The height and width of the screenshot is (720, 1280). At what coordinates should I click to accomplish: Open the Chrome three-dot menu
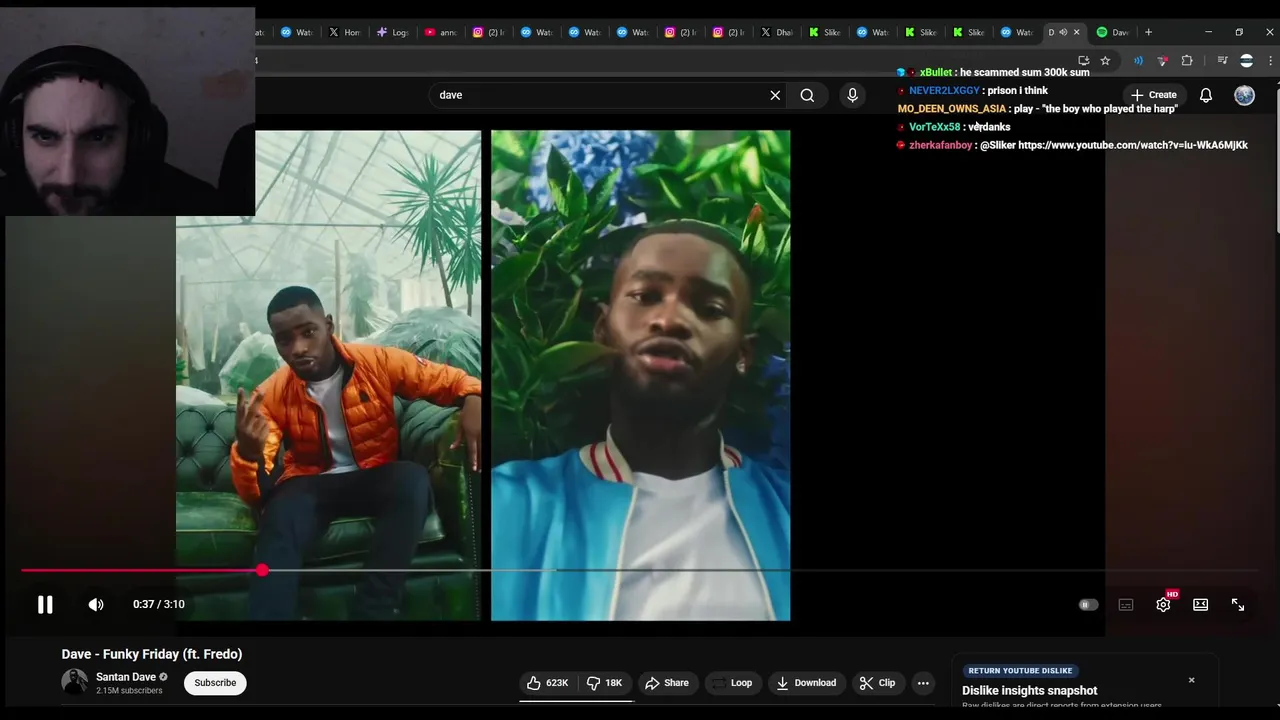coord(1270,61)
